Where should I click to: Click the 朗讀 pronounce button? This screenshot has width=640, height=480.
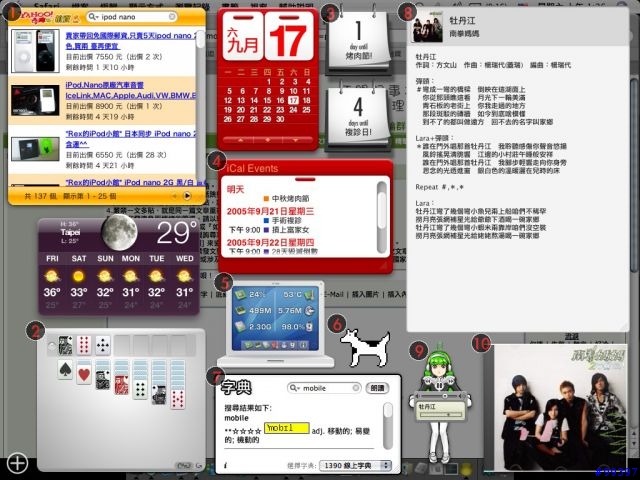(x=377, y=388)
